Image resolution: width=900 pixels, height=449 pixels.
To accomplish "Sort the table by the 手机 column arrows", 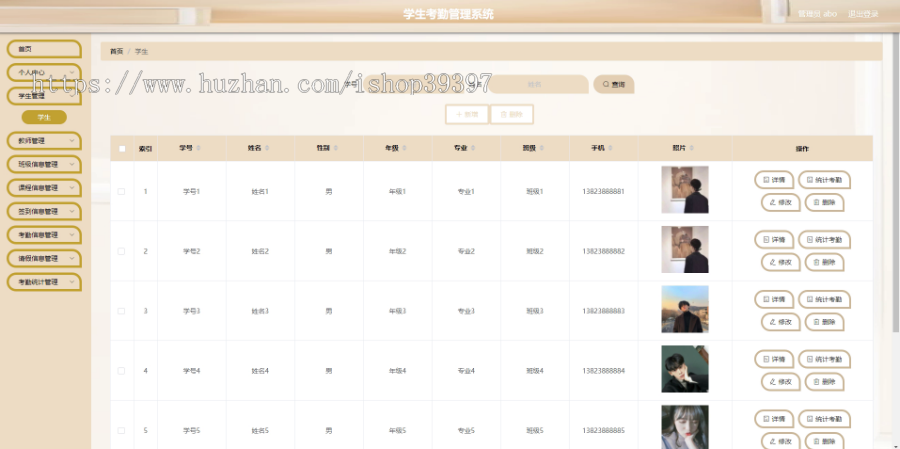I will [610, 148].
